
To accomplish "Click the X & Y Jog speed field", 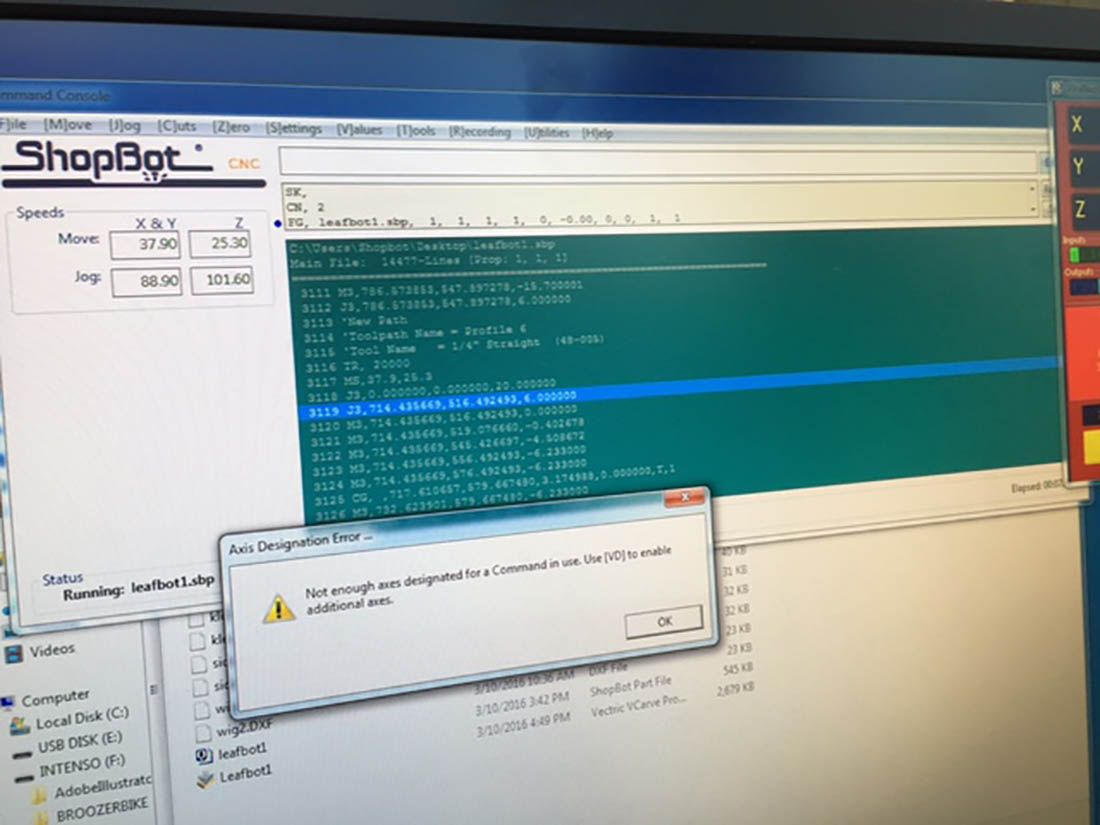I will click(146, 281).
